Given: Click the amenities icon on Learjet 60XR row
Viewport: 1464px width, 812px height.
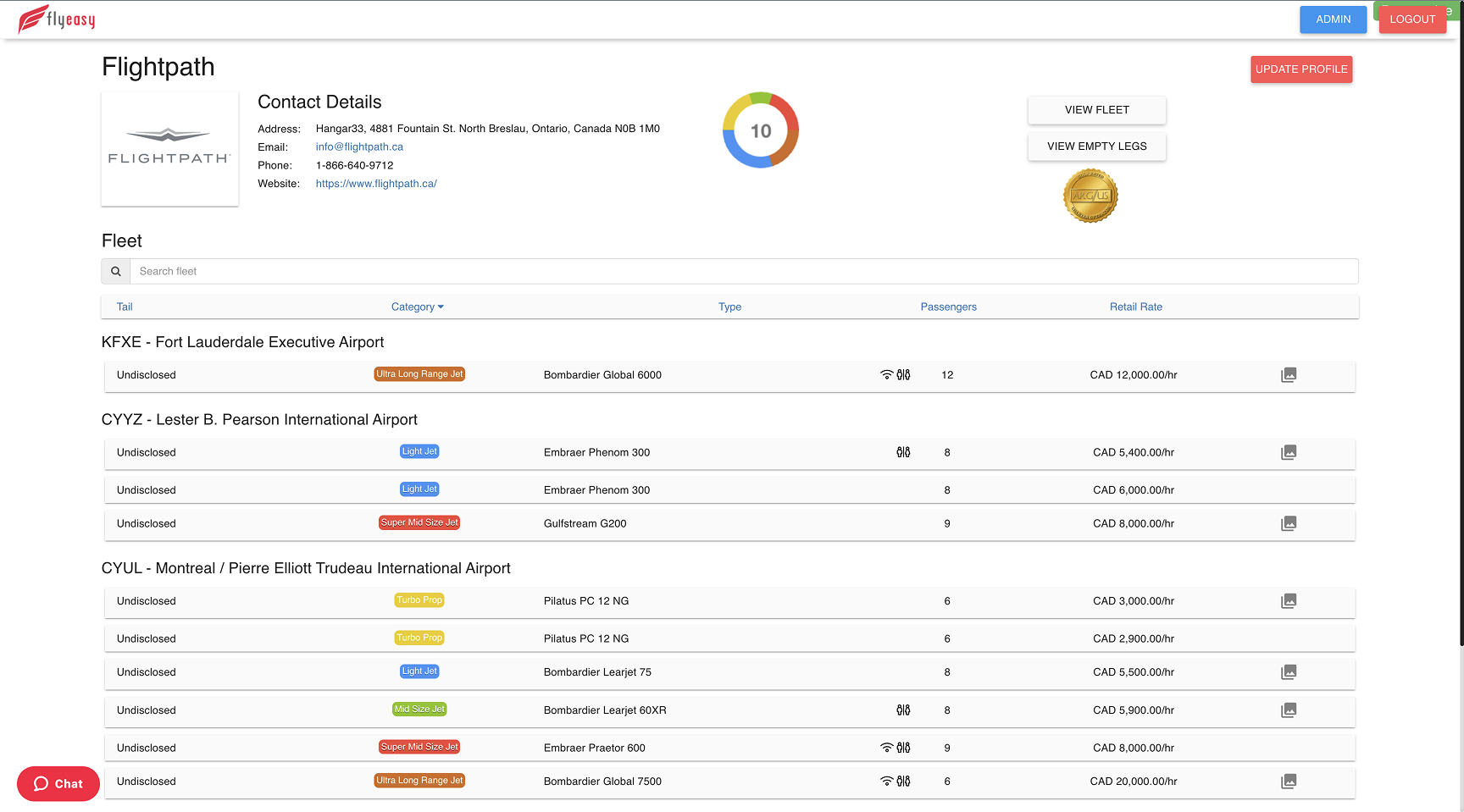Looking at the screenshot, I should click(x=904, y=710).
